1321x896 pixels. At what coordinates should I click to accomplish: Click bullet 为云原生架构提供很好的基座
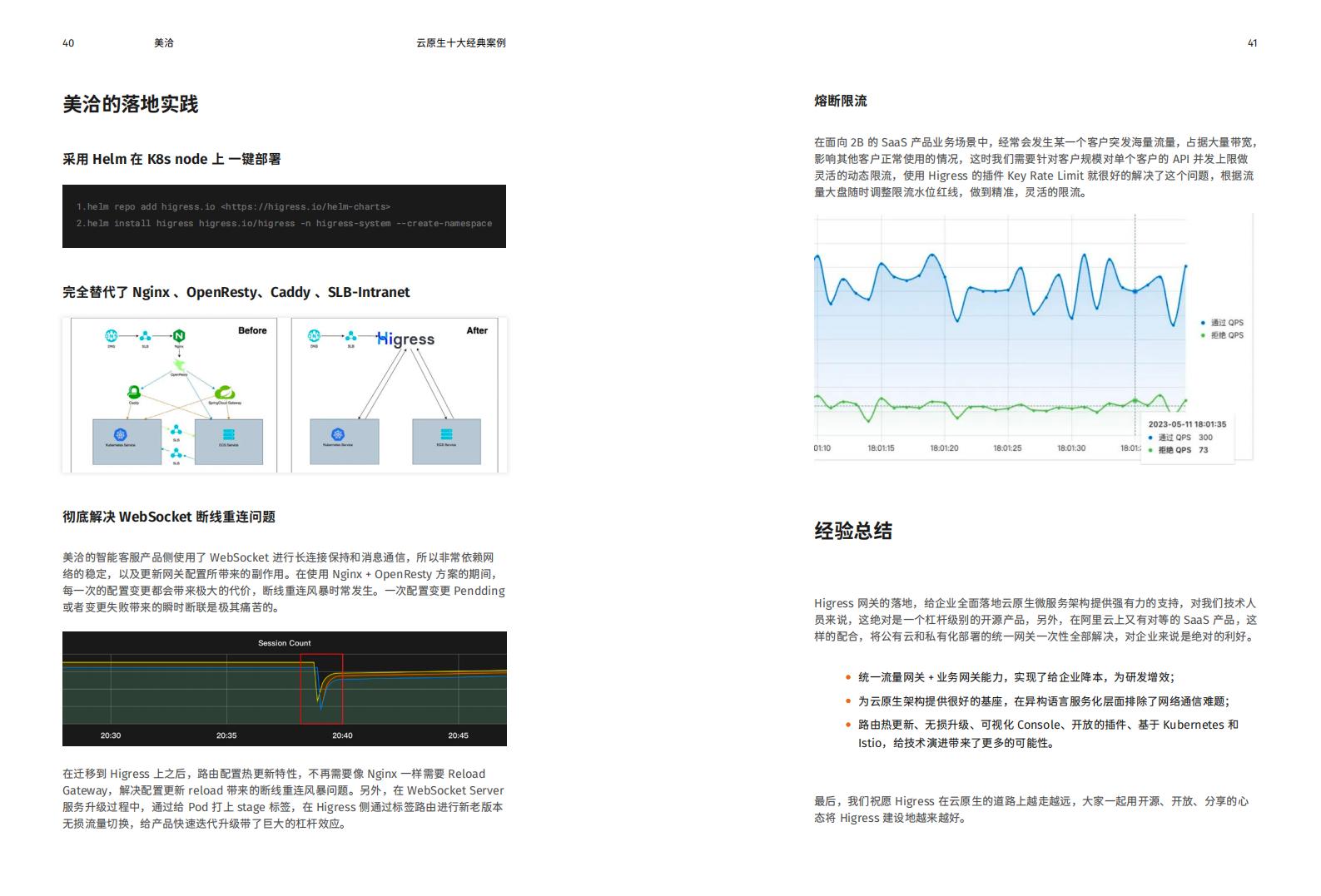coord(1044,701)
